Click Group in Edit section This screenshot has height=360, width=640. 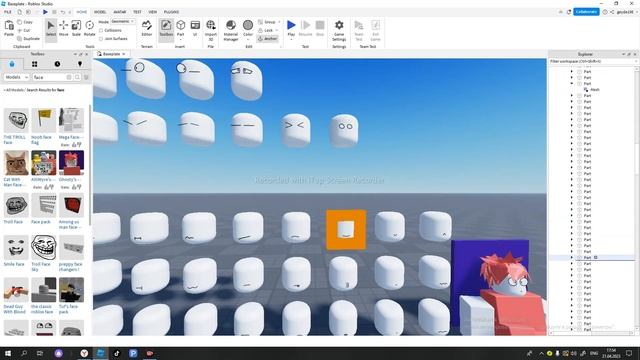point(267,22)
